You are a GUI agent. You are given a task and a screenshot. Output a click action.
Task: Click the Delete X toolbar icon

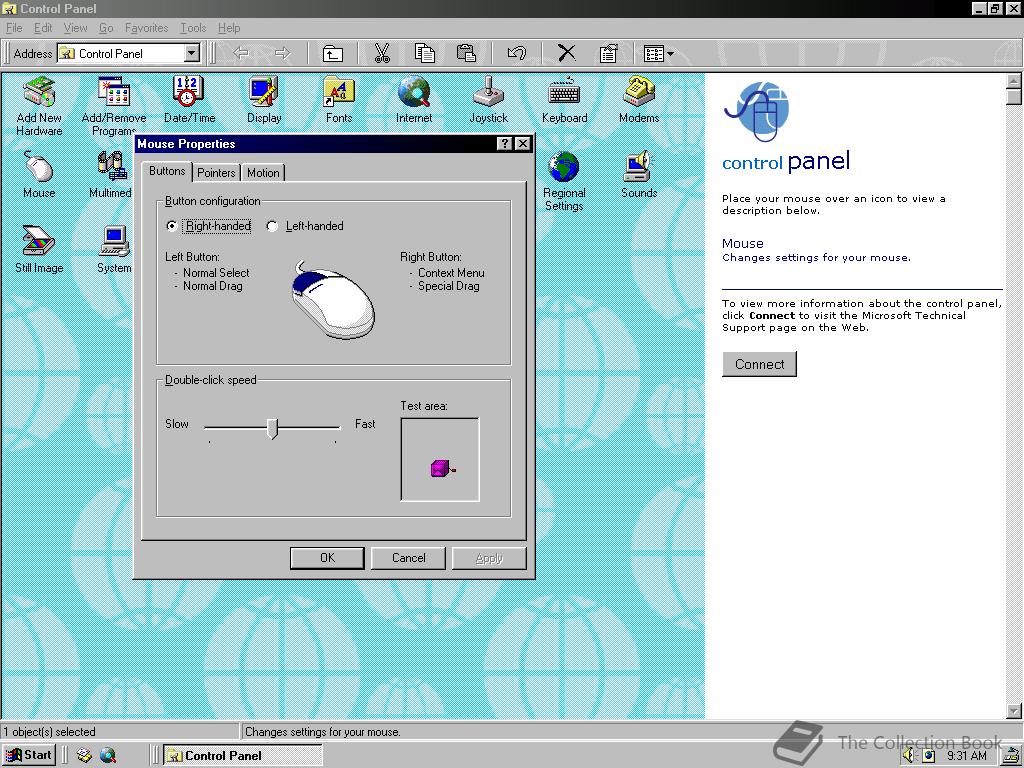[567, 53]
